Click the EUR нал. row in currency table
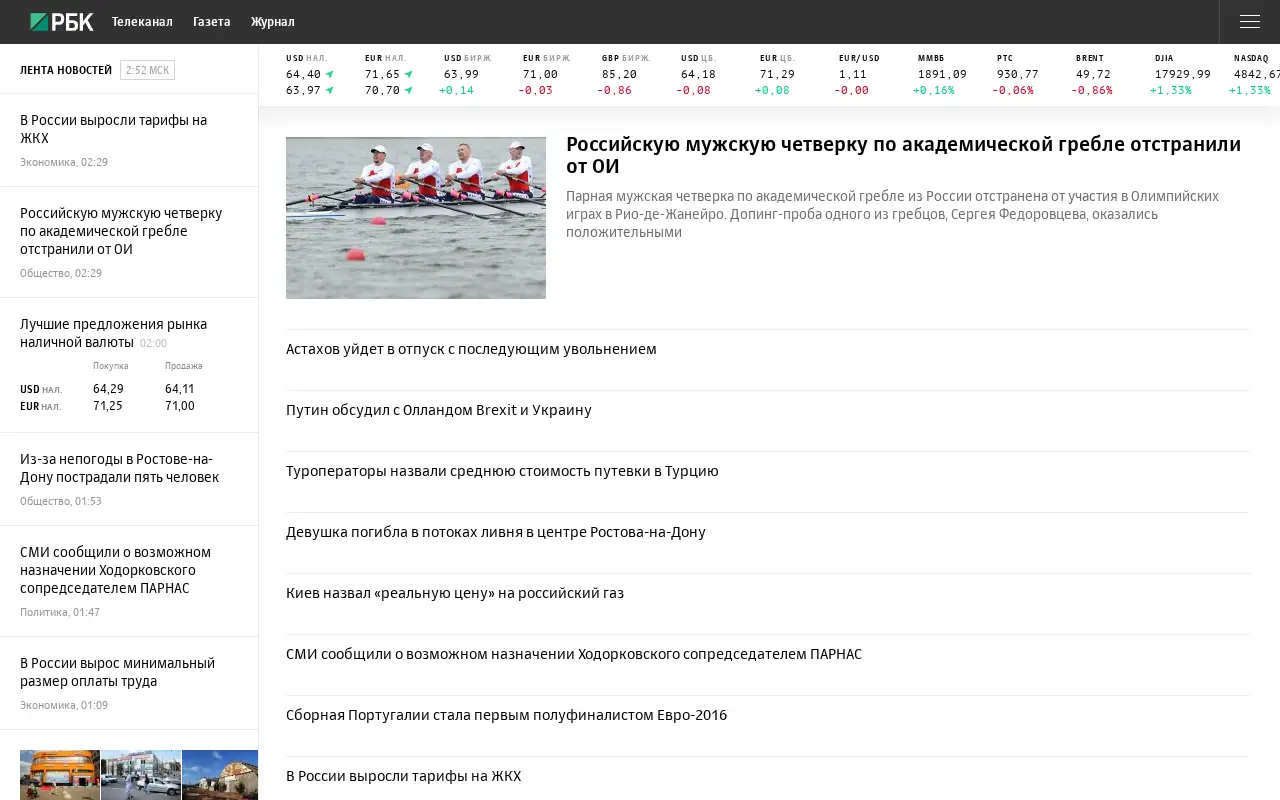Image resolution: width=1280 pixels, height=800 pixels. [108, 406]
